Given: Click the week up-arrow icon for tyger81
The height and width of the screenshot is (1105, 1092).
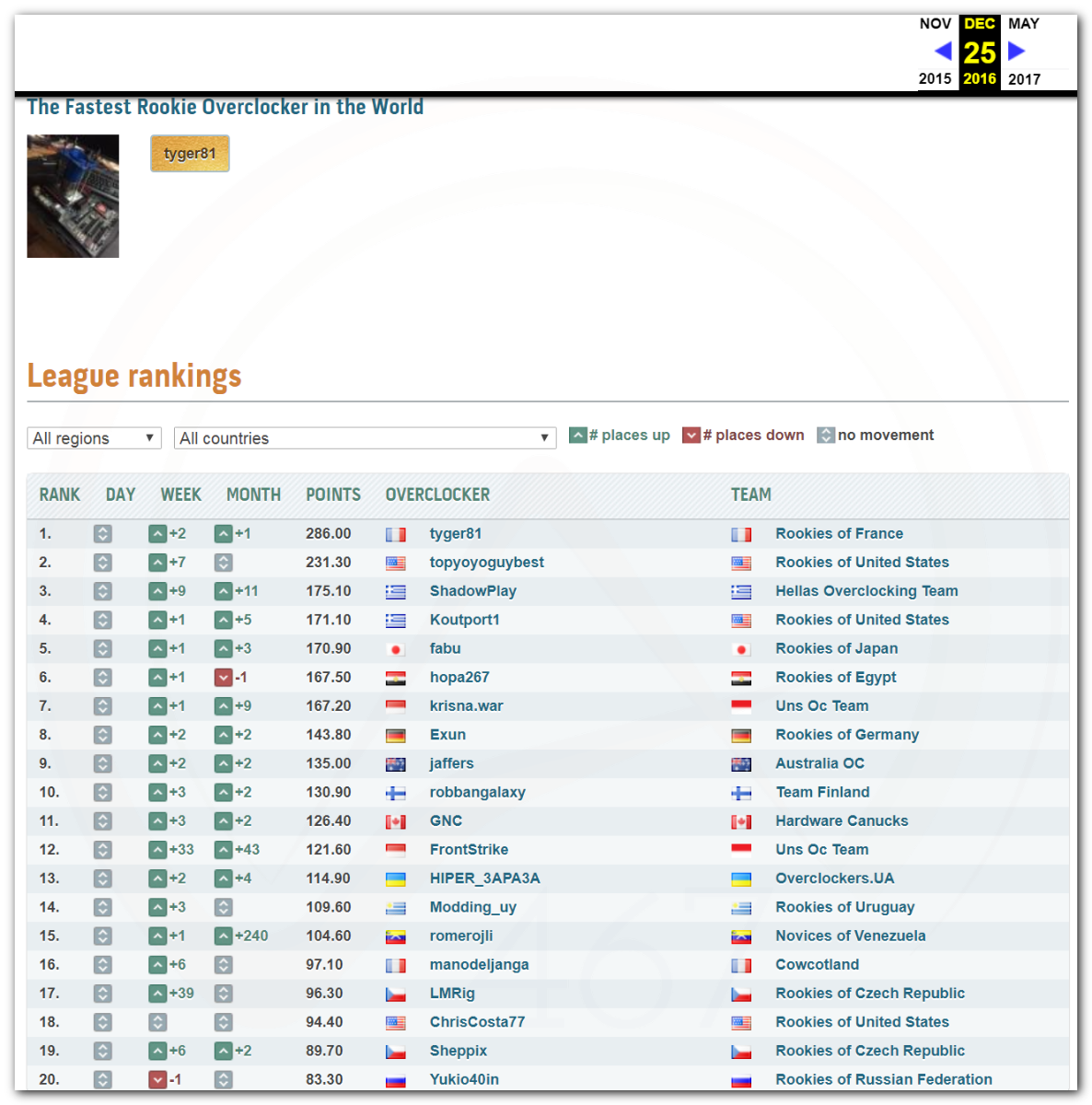Looking at the screenshot, I should click(157, 534).
